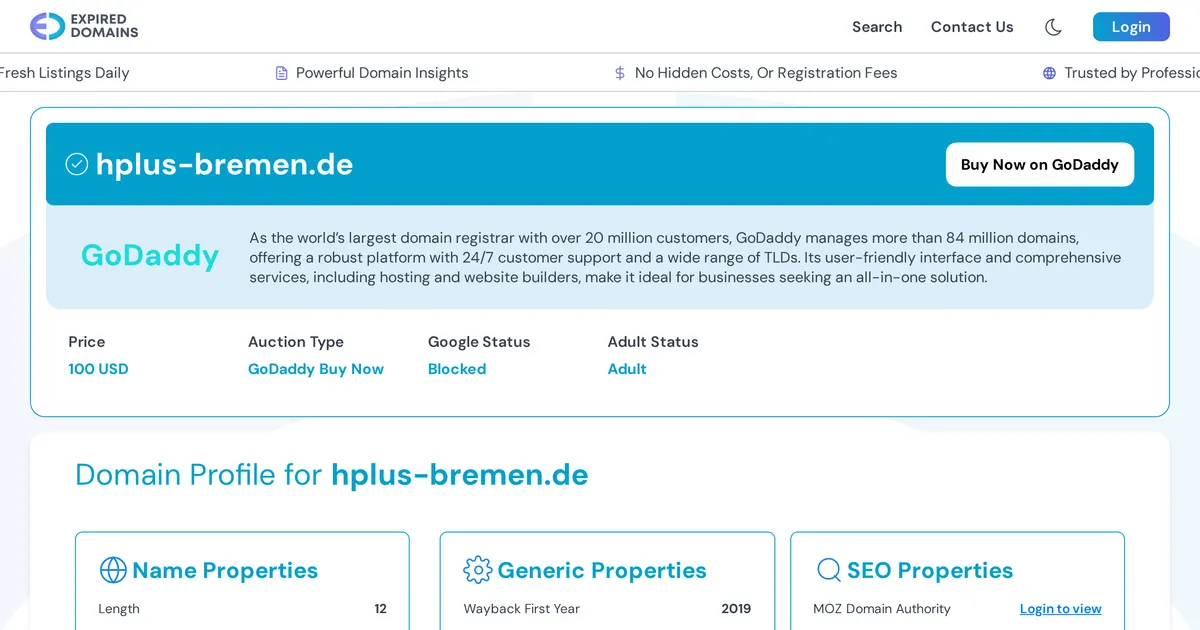The height and width of the screenshot is (630, 1200).
Task: Click the Length value 12
Action: click(x=380, y=609)
